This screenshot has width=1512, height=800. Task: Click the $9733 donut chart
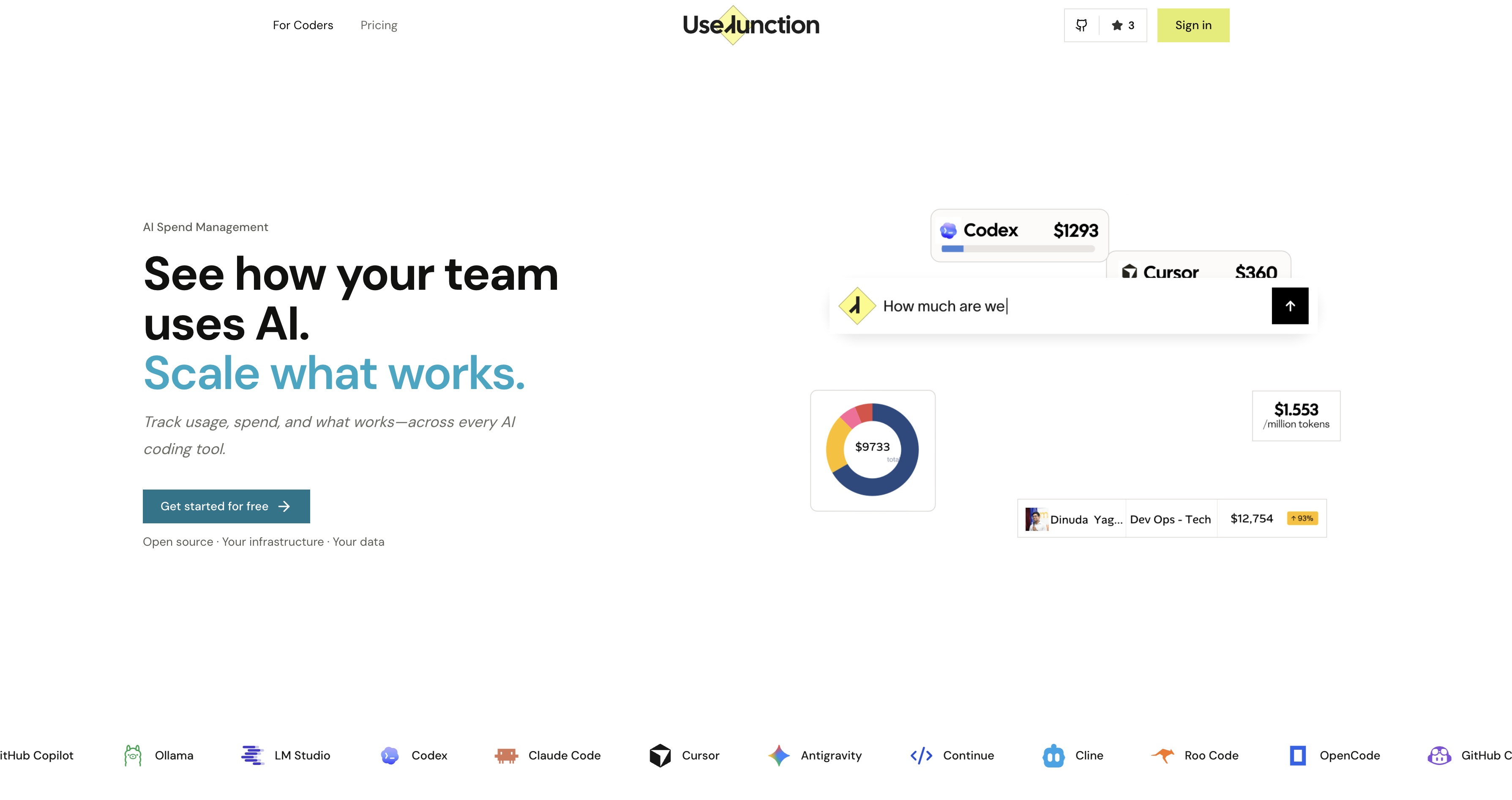pos(872,449)
